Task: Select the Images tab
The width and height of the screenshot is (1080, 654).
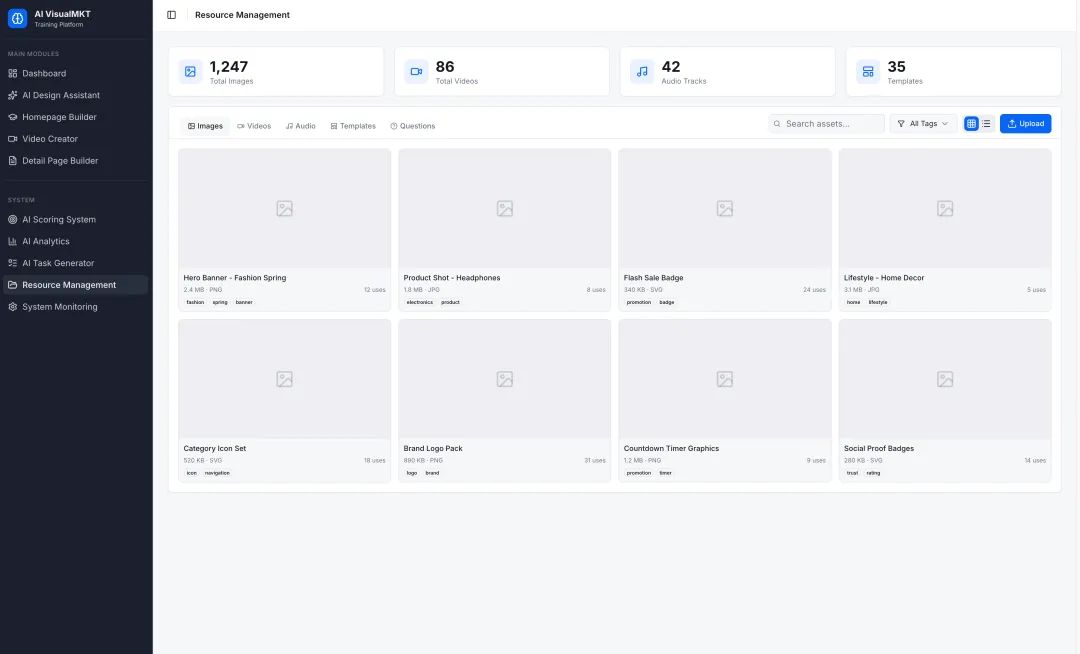Action: point(205,126)
